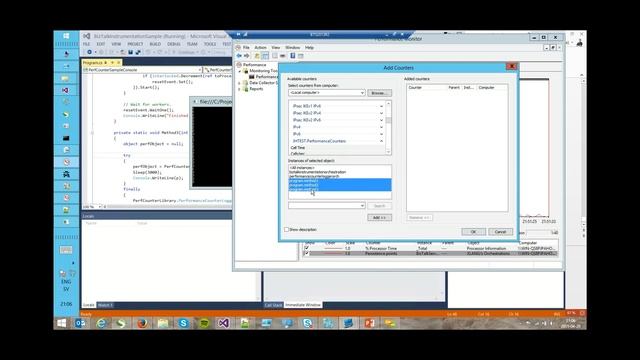Screen dimensions: 640x360
Task: Close the Program.cs tab in Visual Studio
Action: tap(119, 63)
